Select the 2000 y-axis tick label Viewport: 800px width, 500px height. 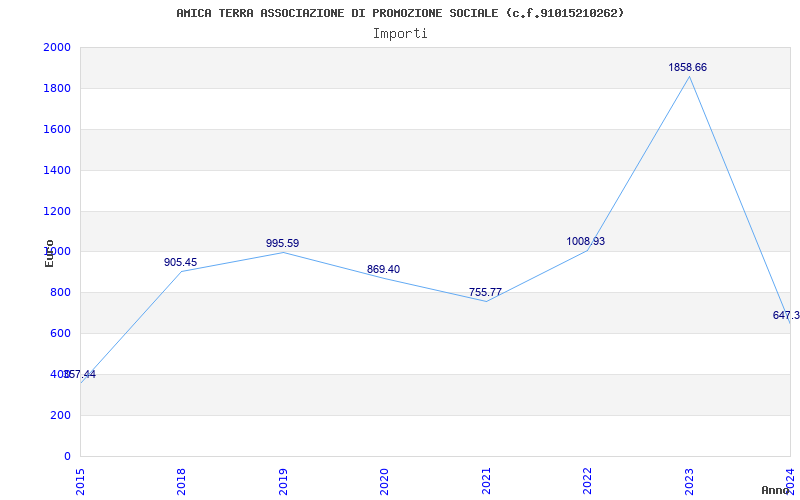tap(57, 47)
